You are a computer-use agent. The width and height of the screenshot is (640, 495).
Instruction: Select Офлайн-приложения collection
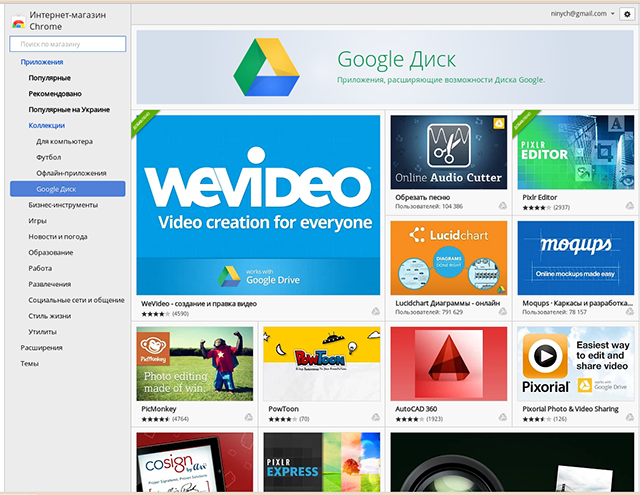(71, 173)
